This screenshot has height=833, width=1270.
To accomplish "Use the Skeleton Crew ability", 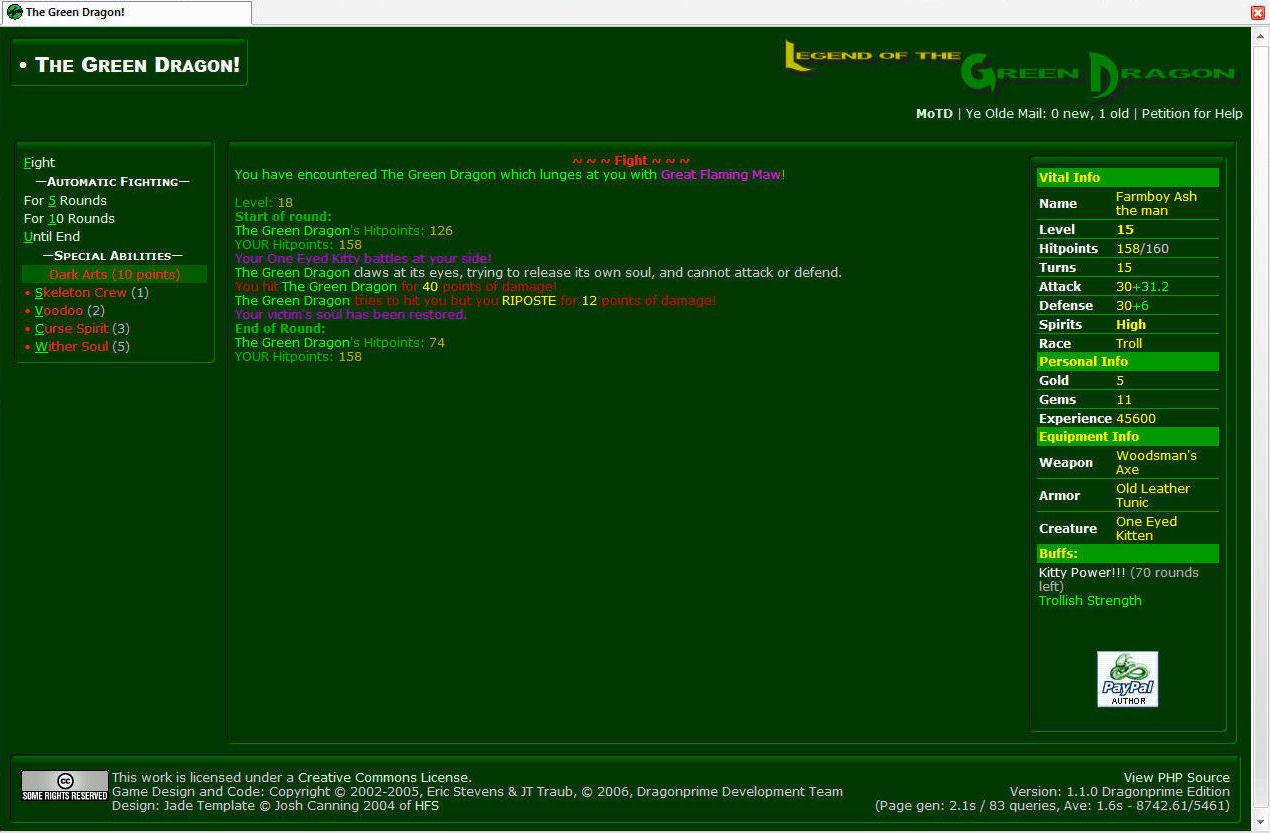I will [x=81, y=293].
